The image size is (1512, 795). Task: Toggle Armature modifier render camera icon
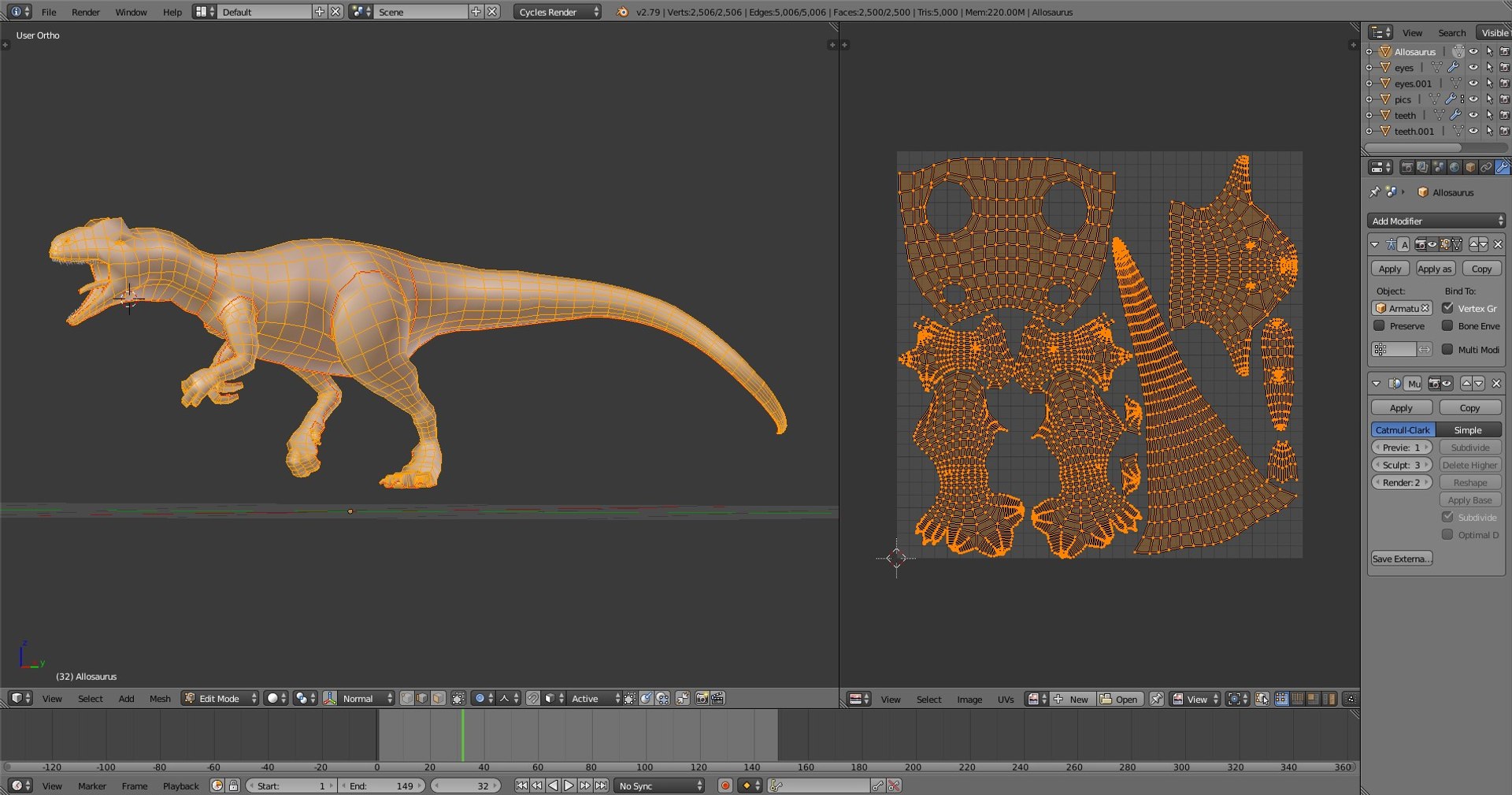[1421, 244]
